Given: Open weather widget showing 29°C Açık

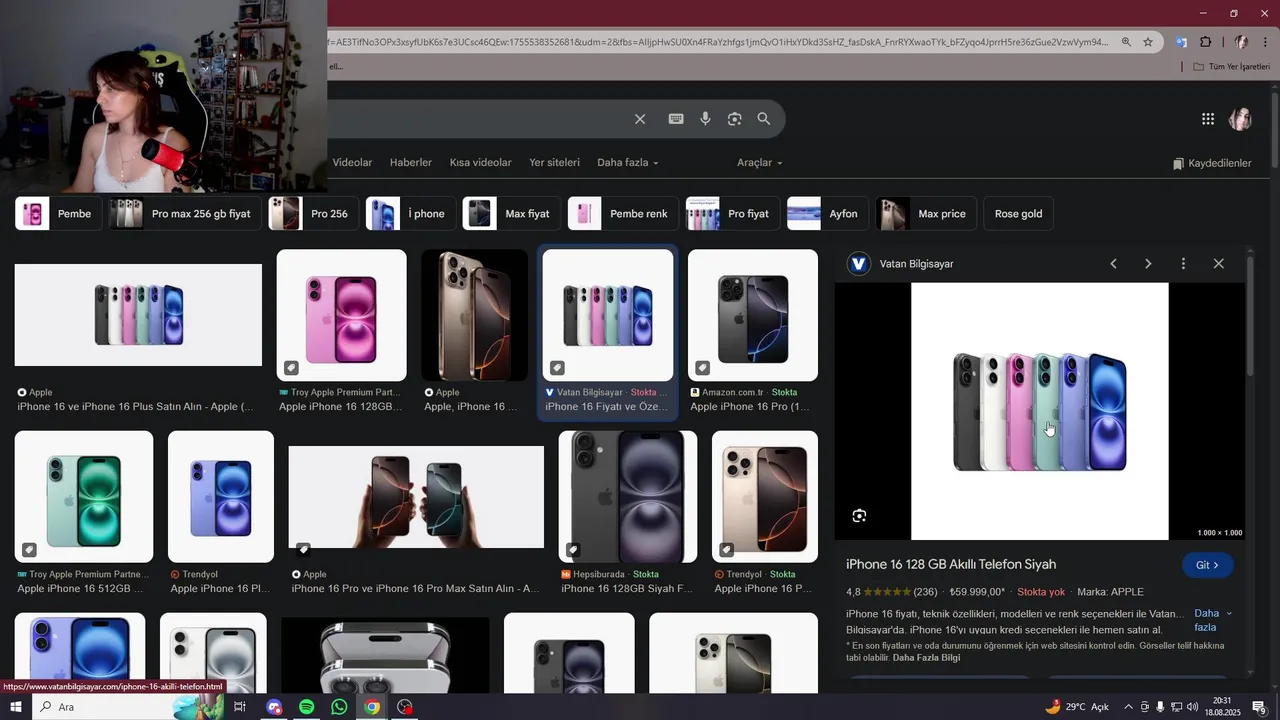Looking at the screenshot, I should tap(1077, 707).
